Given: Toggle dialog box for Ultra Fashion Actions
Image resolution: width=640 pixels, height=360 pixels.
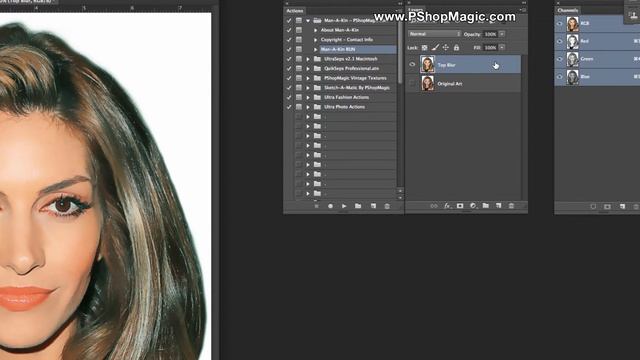Looking at the screenshot, I should (299, 97).
